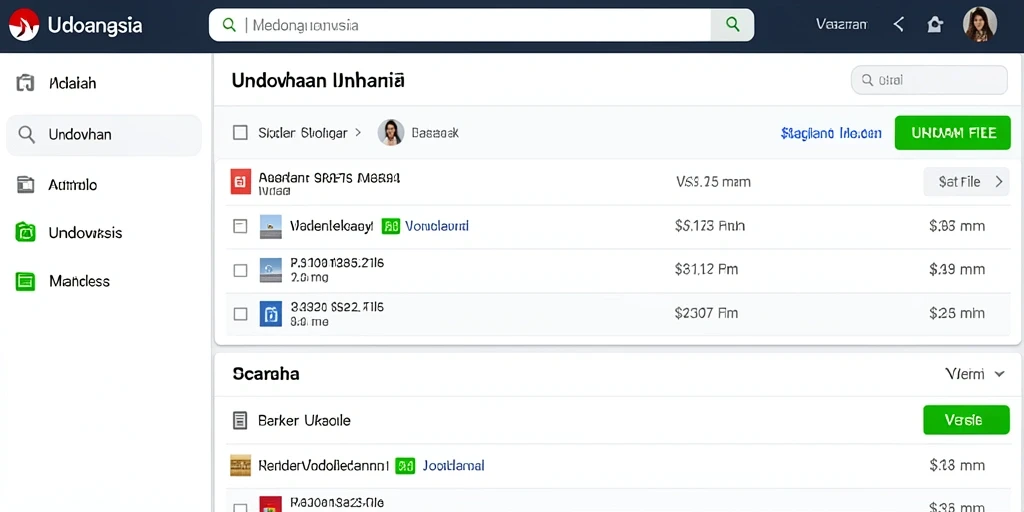Tick the checkbox in the P.31001385.2116 row

coord(240,270)
